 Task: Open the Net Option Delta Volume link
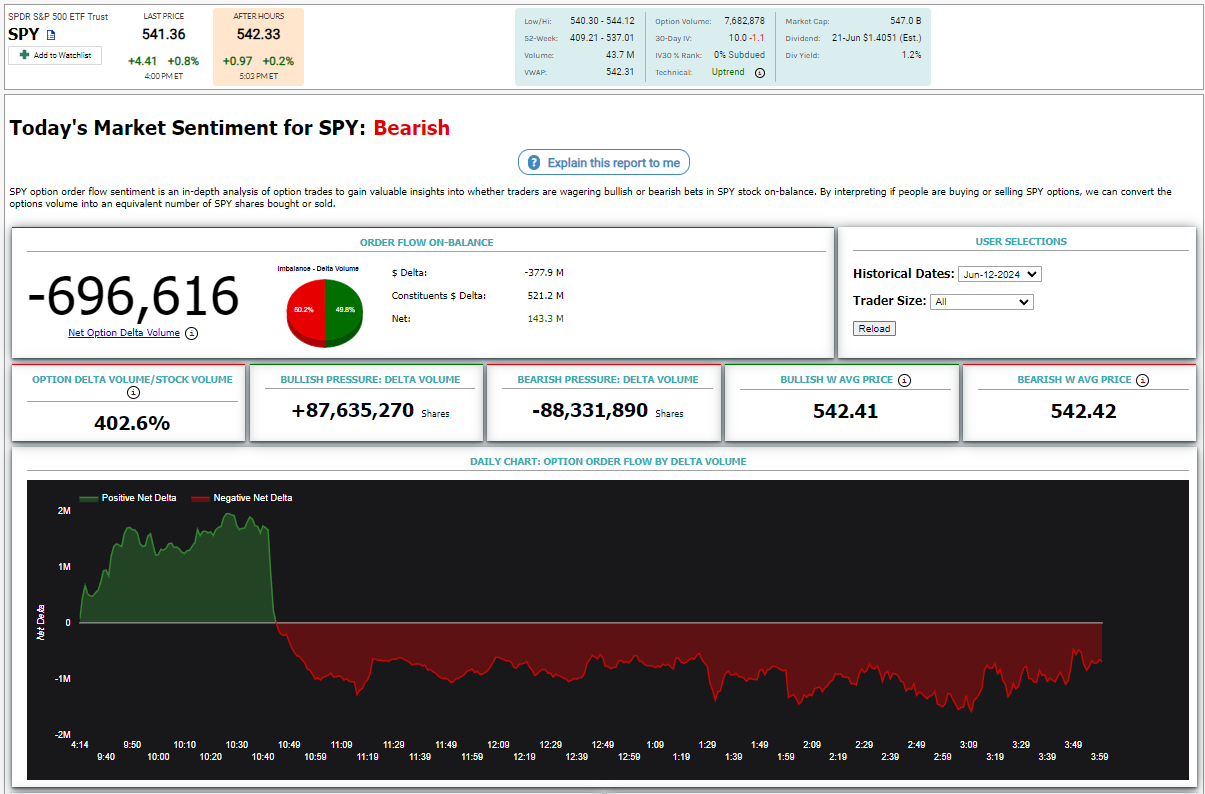pyautogui.click(x=124, y=333)
